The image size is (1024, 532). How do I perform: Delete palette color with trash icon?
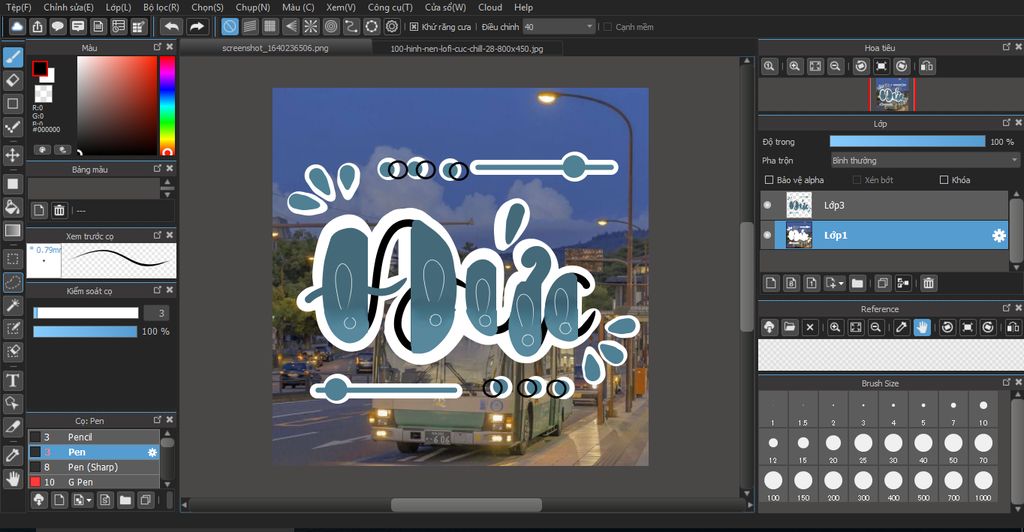coord(59,210)
